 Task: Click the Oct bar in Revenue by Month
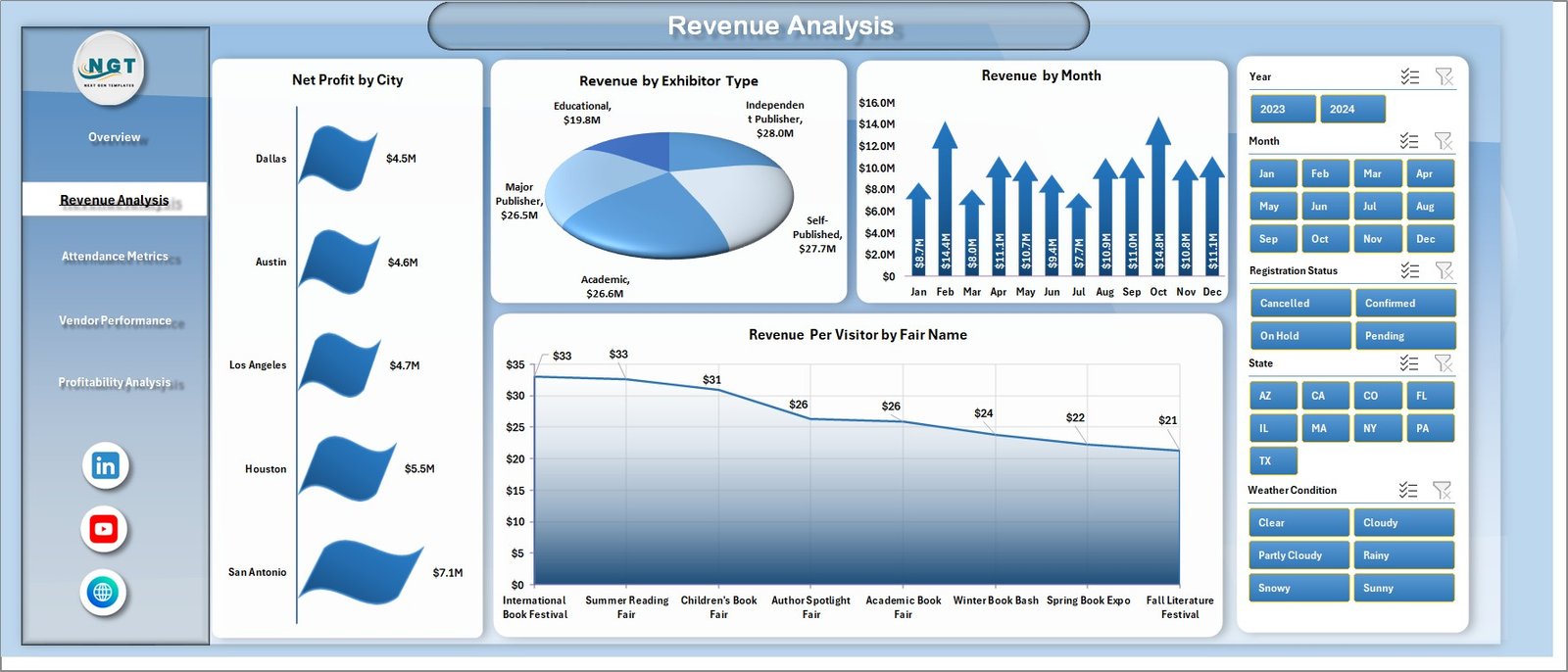click(x=1158, y=206)
